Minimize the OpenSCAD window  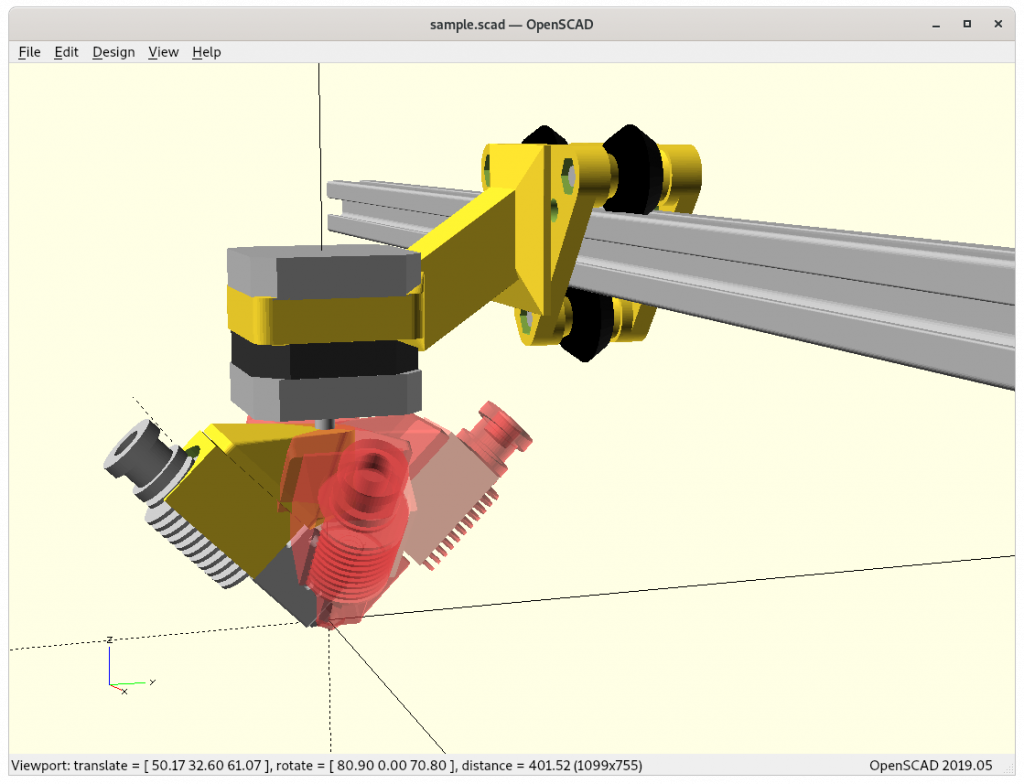[936, 25]
